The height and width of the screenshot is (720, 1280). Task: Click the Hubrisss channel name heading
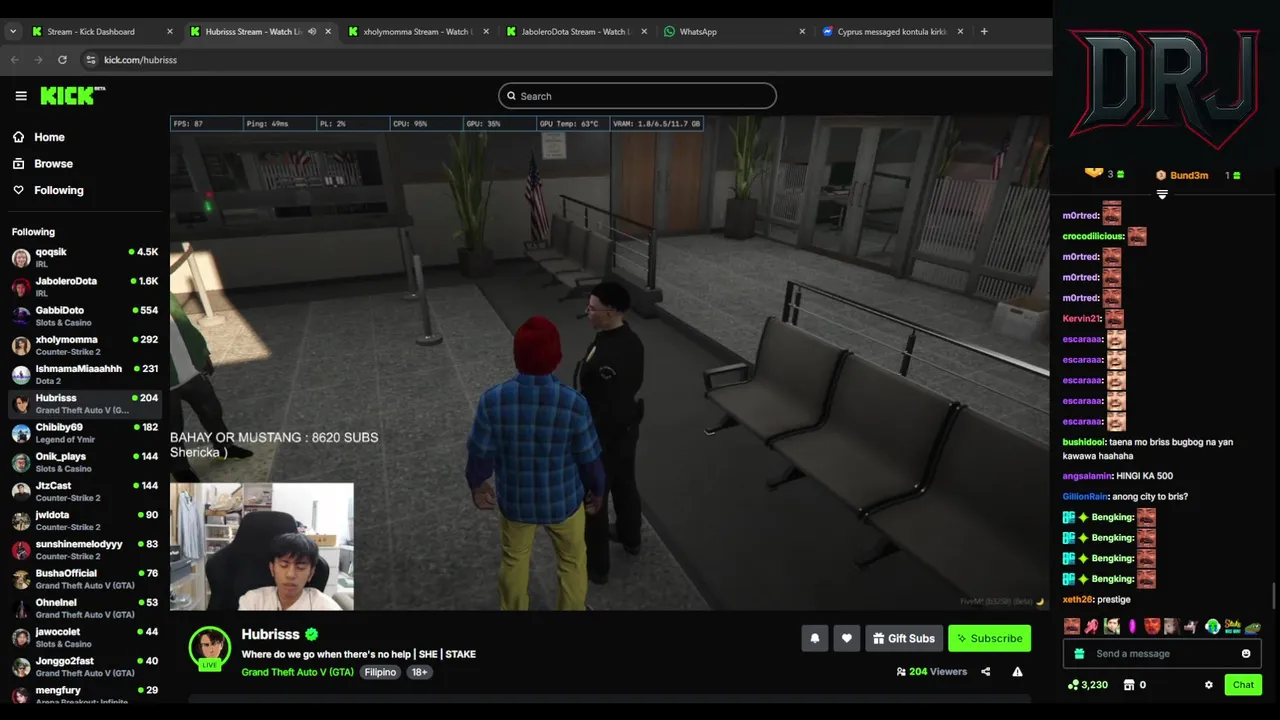(270, 635)
